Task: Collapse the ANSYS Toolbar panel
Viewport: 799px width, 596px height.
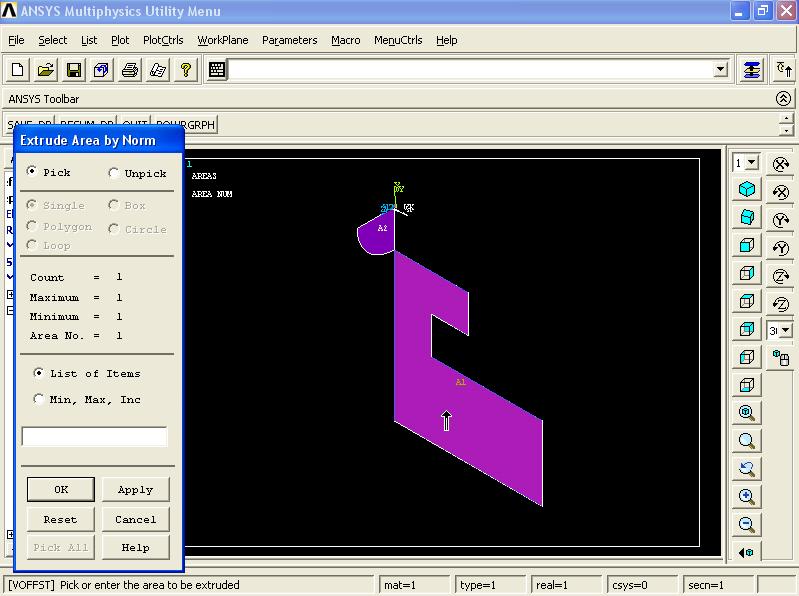Action: (x=783, y=98)
